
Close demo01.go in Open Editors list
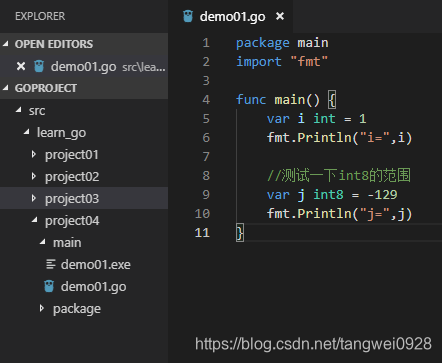(21, 66)
